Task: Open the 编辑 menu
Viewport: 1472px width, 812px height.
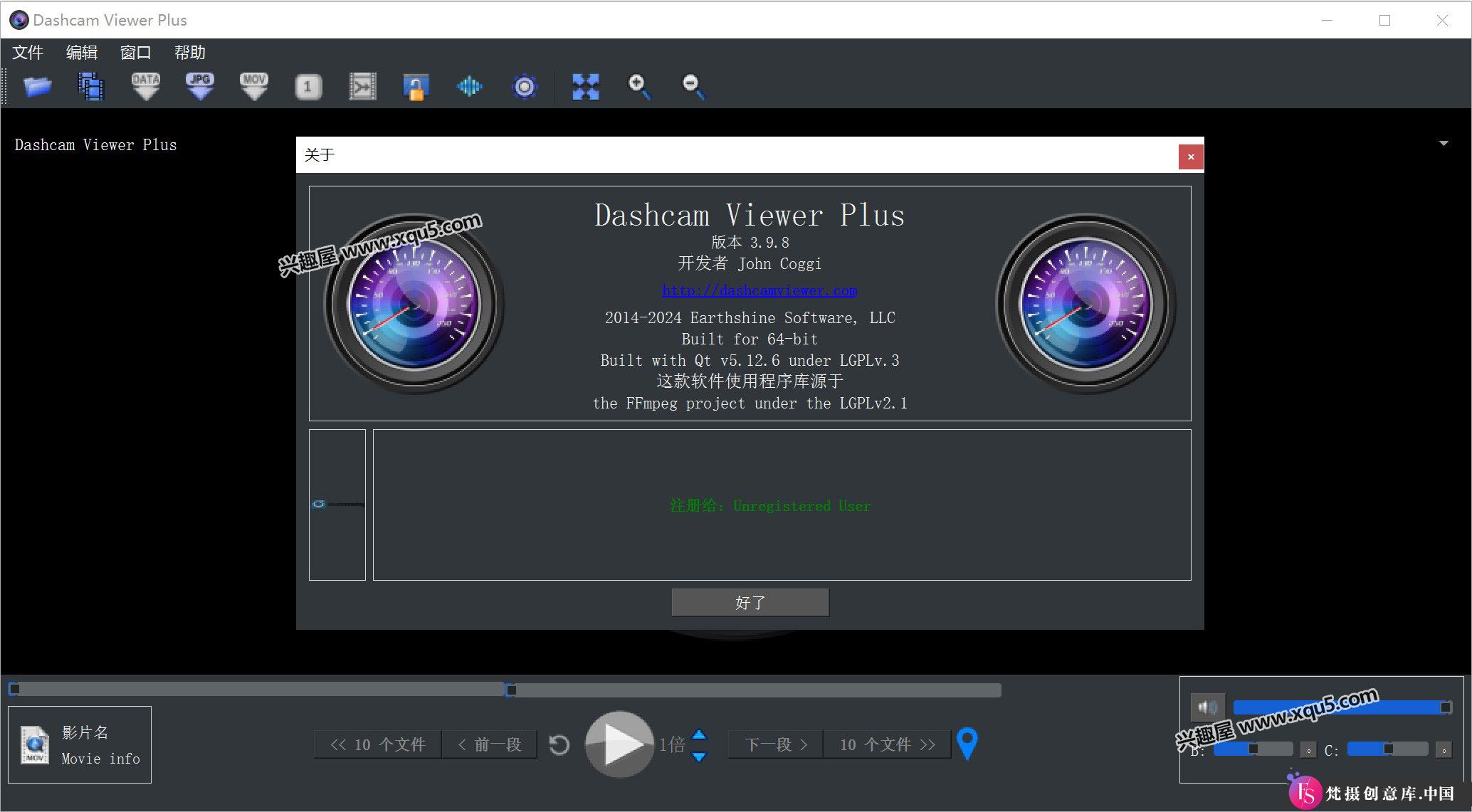Action: (x=82, y=53)
